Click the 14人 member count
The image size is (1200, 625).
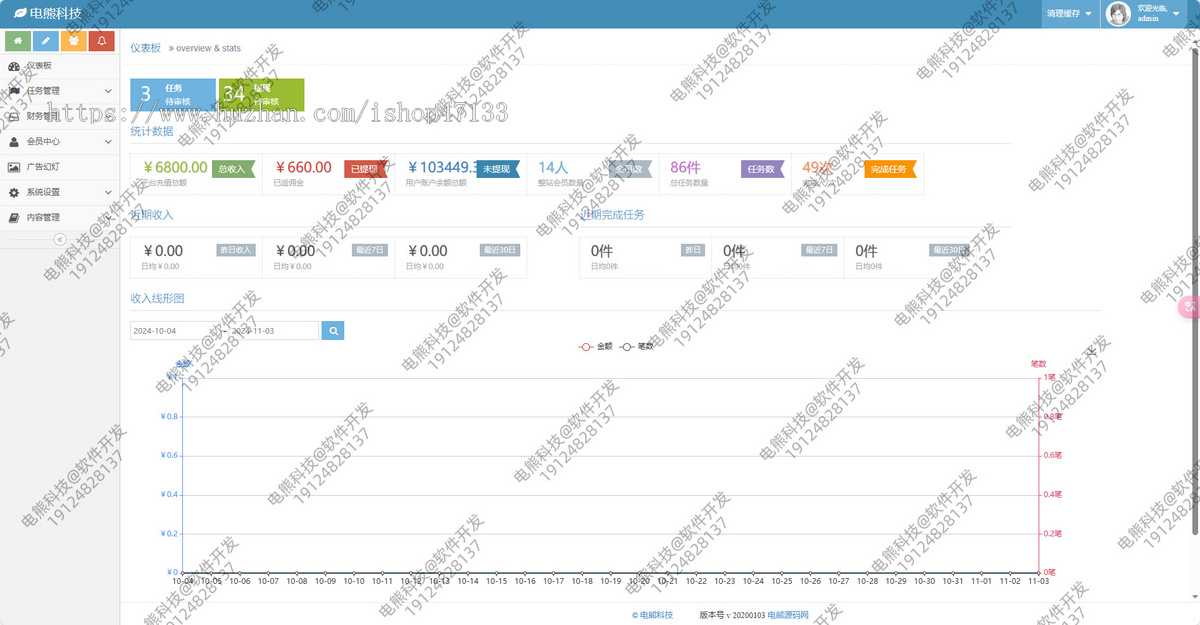(553, 167)
